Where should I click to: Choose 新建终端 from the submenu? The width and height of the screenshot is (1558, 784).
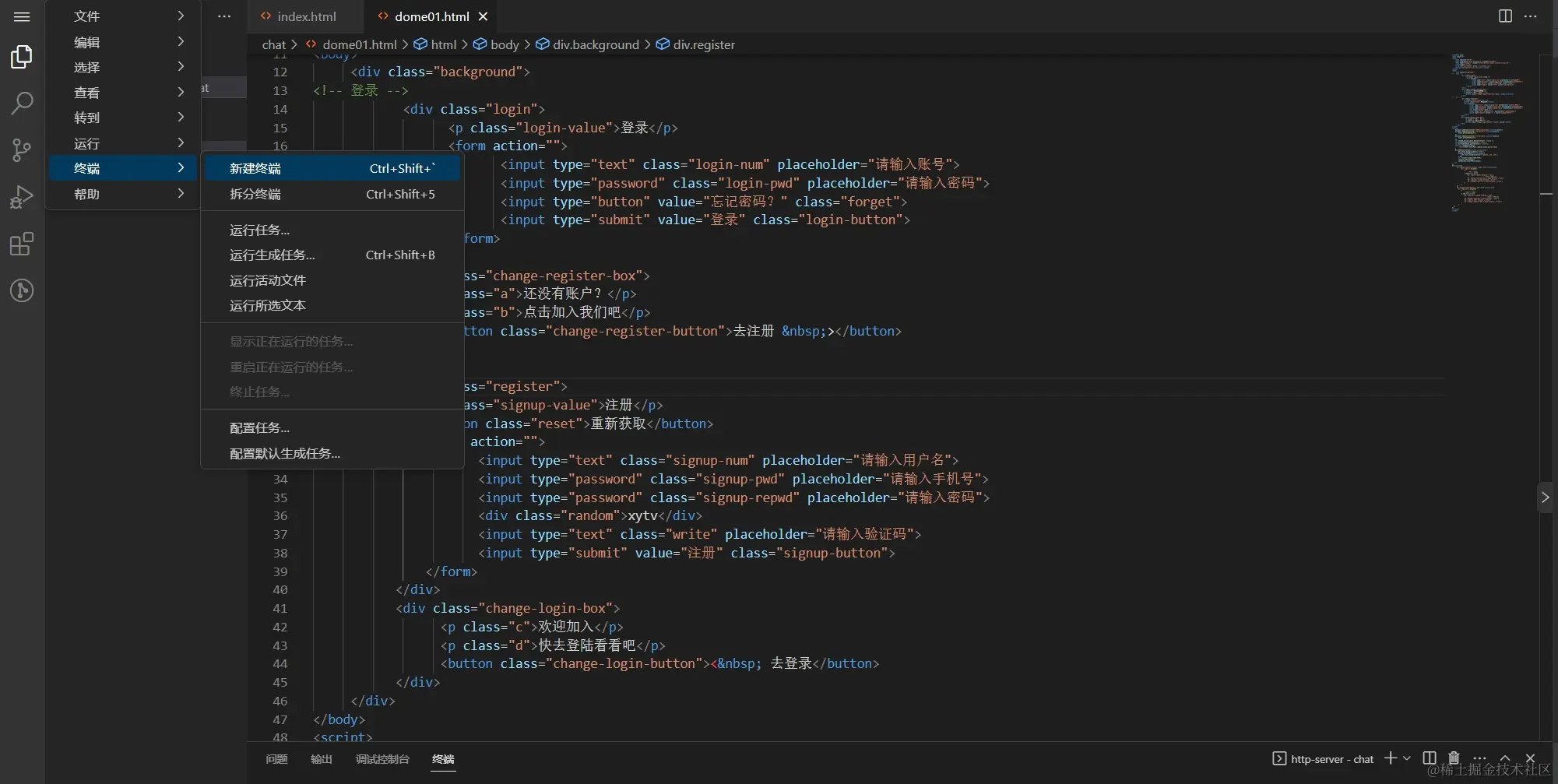[332, 168]
